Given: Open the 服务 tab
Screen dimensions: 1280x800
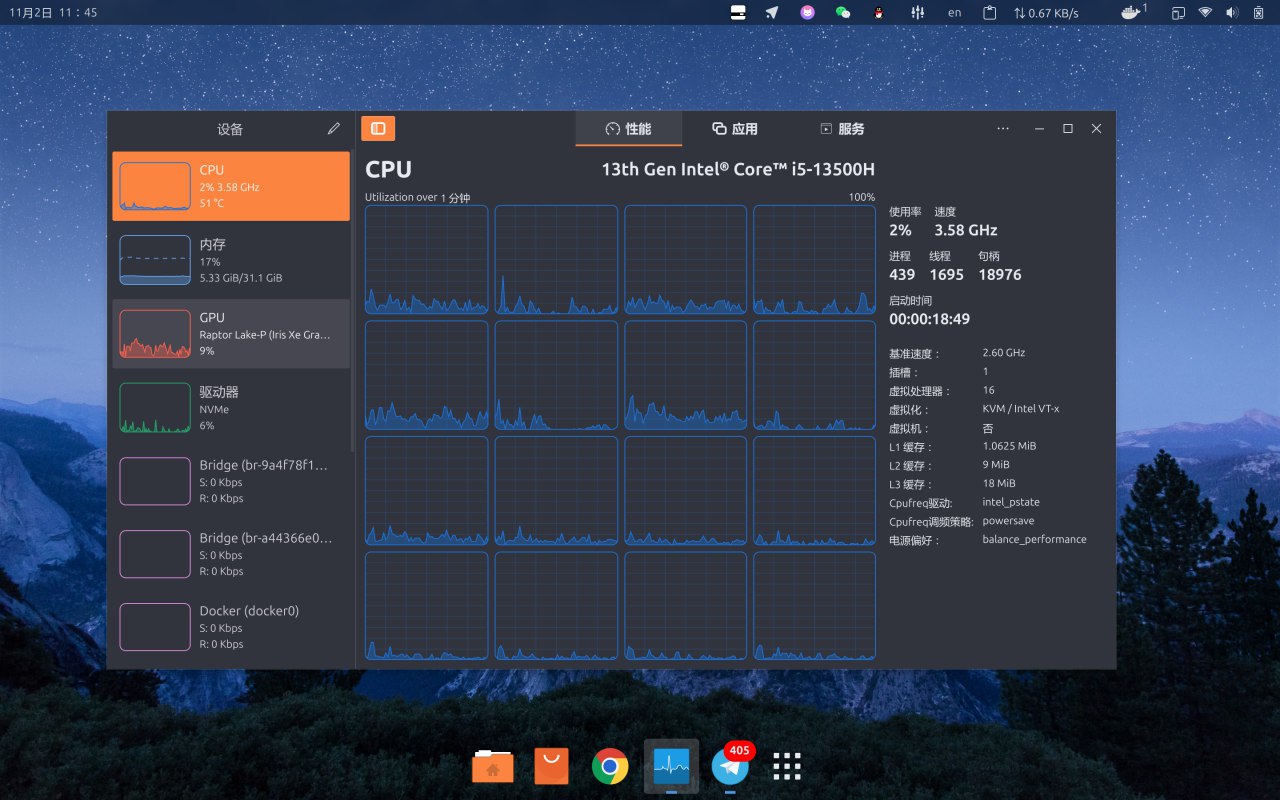Looking at the screenshot, I should [x=841, y=129].
